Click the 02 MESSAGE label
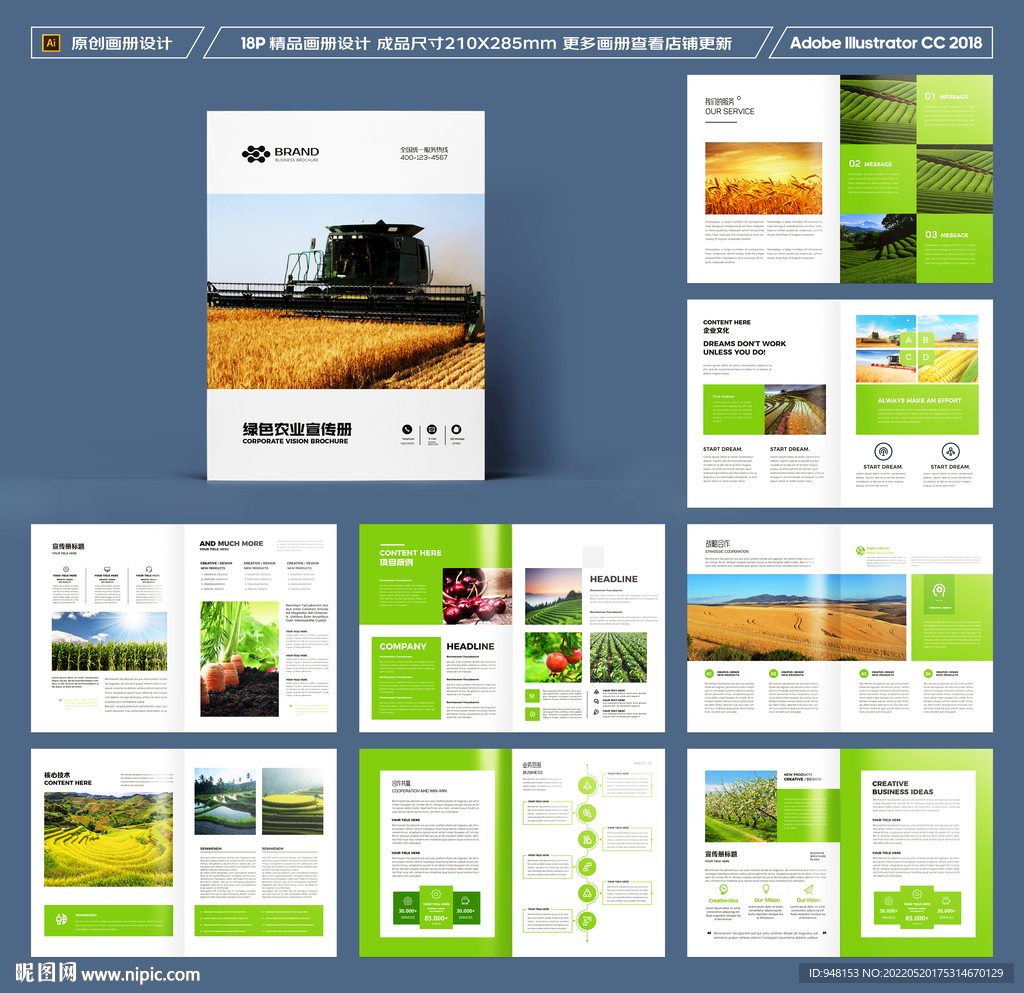This screenshot has width=1024, height=993. (870, 164)
